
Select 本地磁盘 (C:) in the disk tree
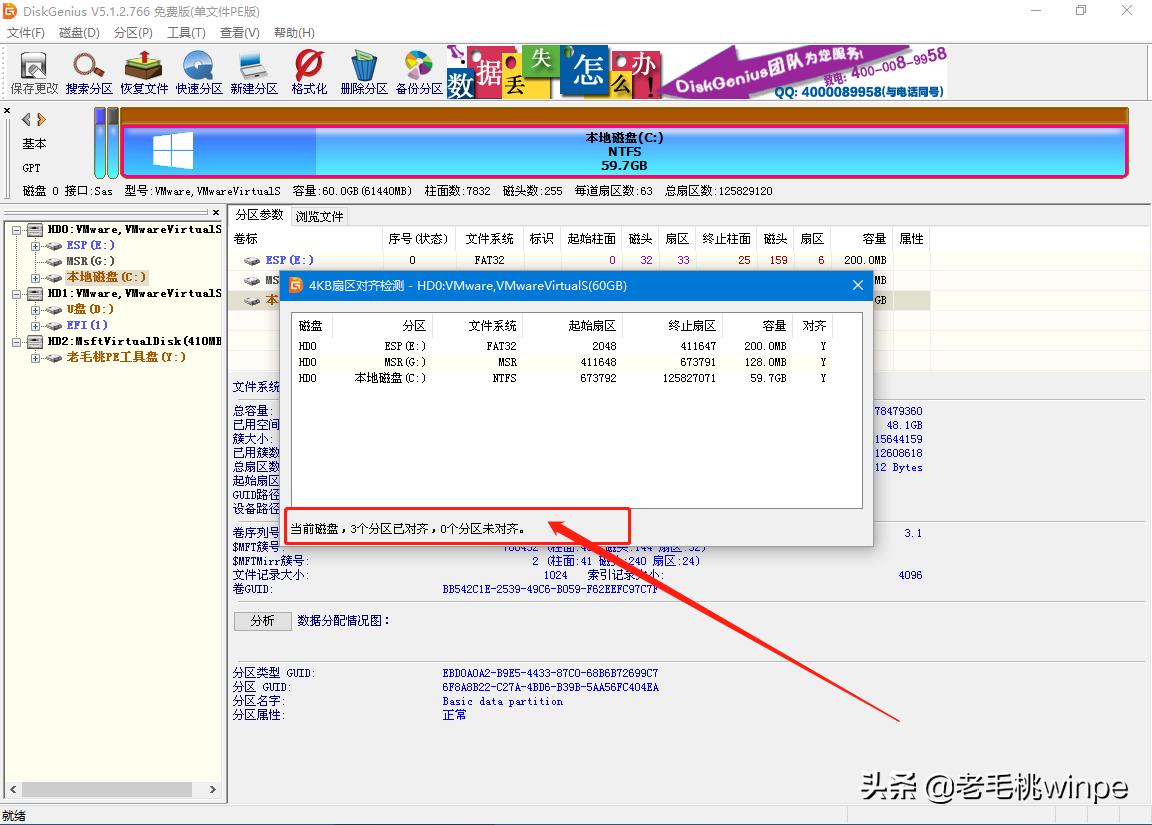(107, 277)
